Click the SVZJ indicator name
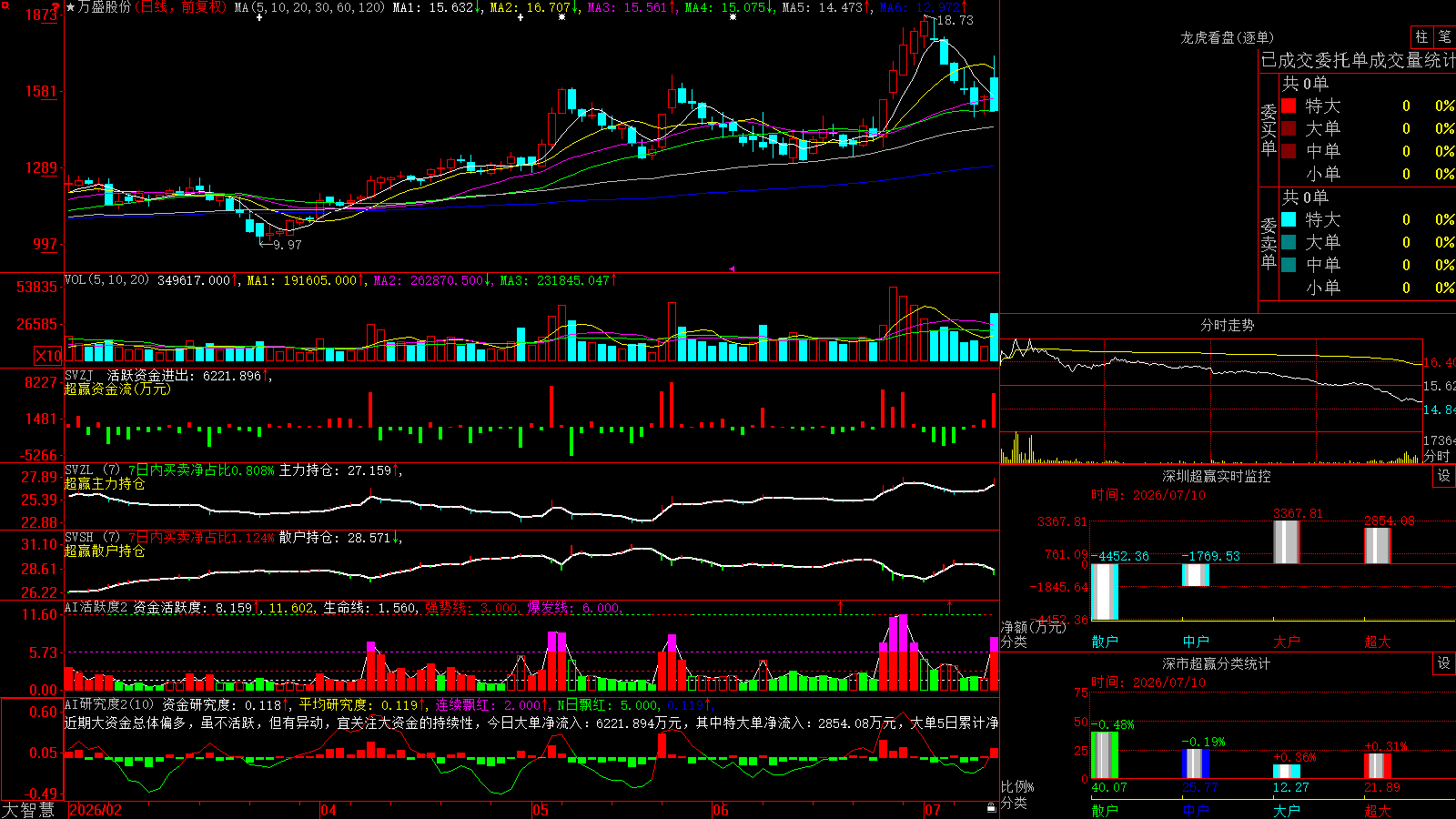The image size is (1456, 819). 79,375
